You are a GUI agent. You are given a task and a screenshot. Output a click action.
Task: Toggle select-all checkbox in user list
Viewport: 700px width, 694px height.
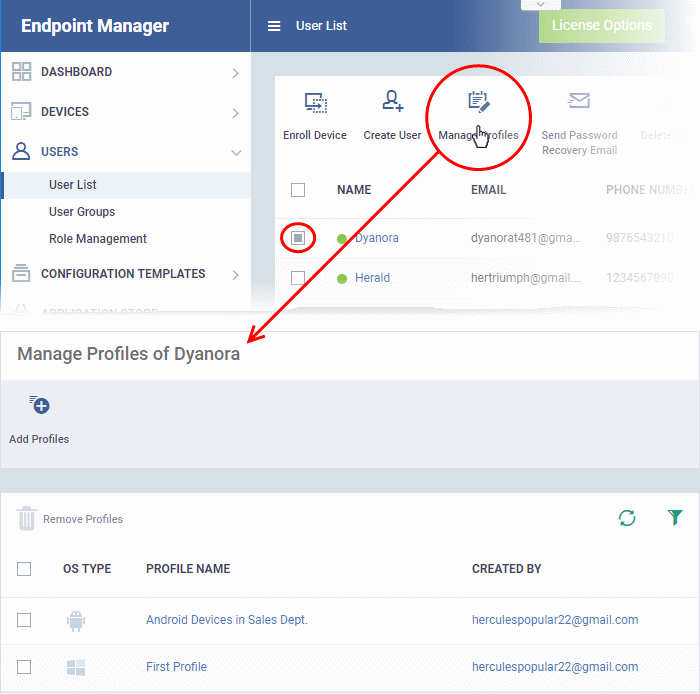pos(298,190)
